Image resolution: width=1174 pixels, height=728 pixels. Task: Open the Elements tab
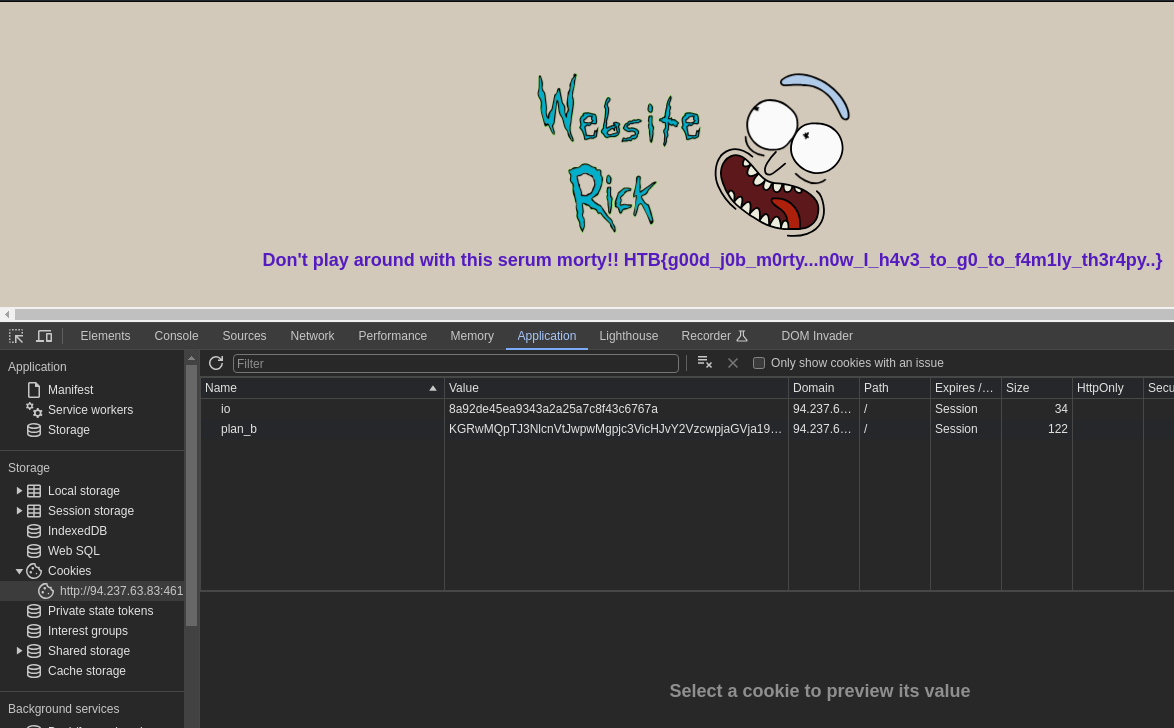pyautogui.click(x=106, y=336)
